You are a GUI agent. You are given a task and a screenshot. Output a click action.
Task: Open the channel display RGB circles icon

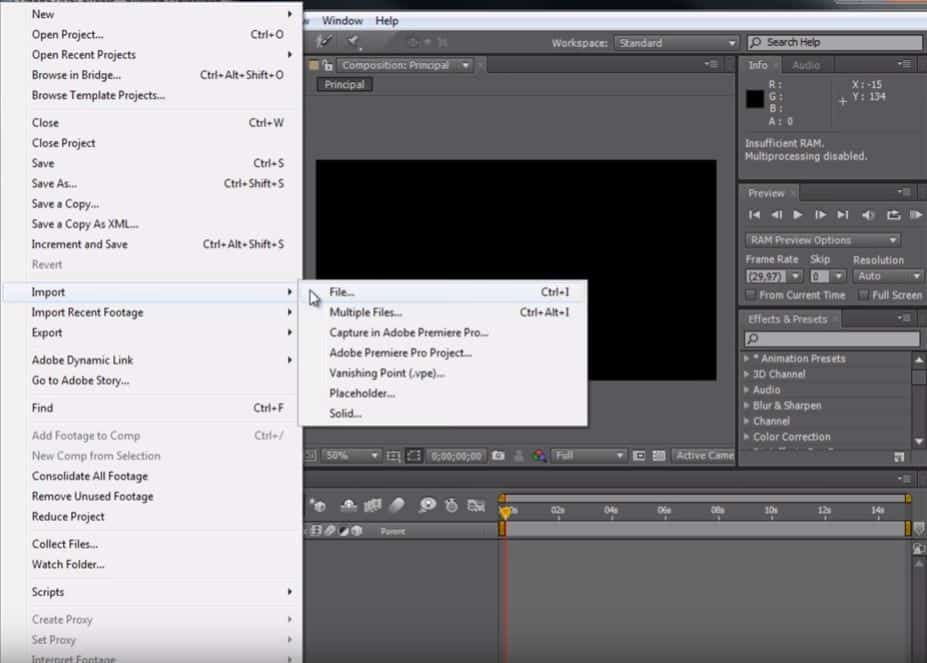[x=539, y=455]
